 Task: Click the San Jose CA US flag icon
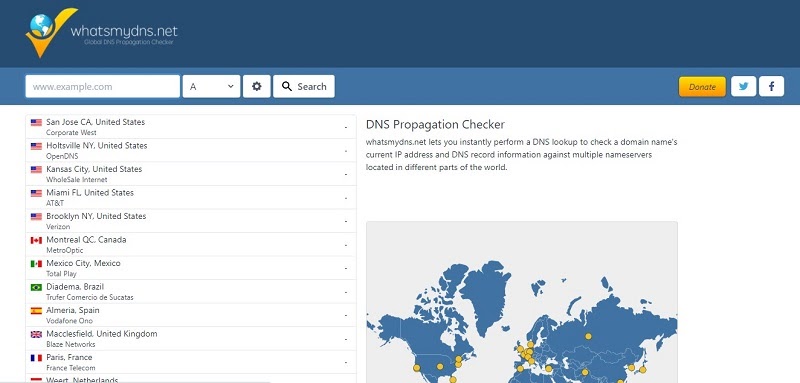[x=36, y=122]
